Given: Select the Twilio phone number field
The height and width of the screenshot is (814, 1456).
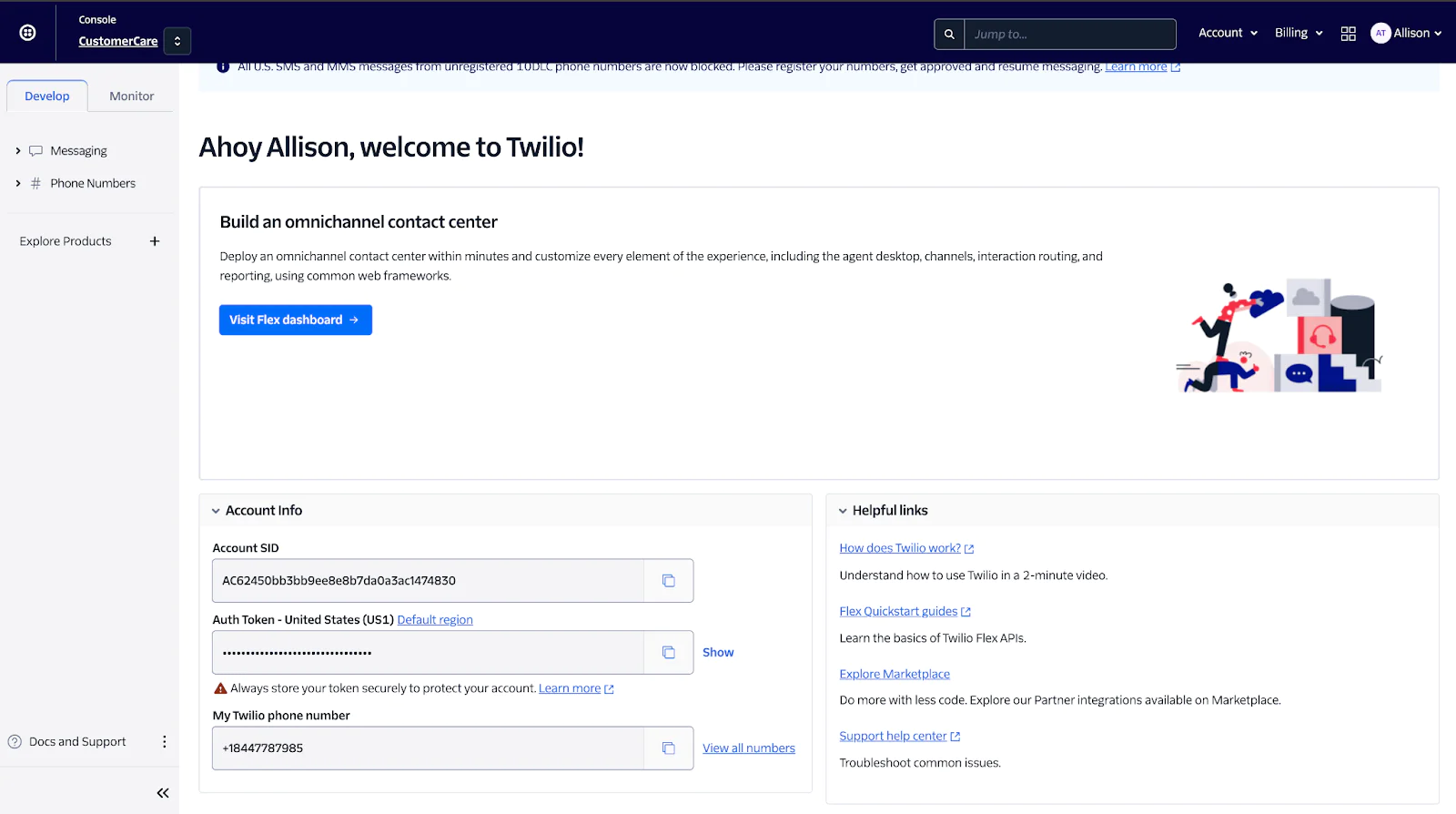Looking at the screenshot, I should tap(428, 748).
